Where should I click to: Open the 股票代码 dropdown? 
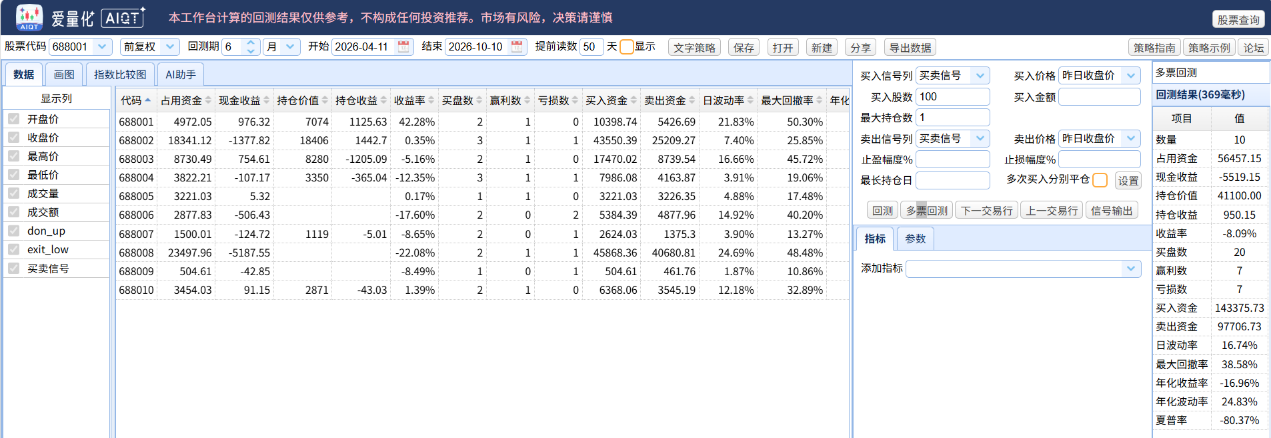click(104, 47)
